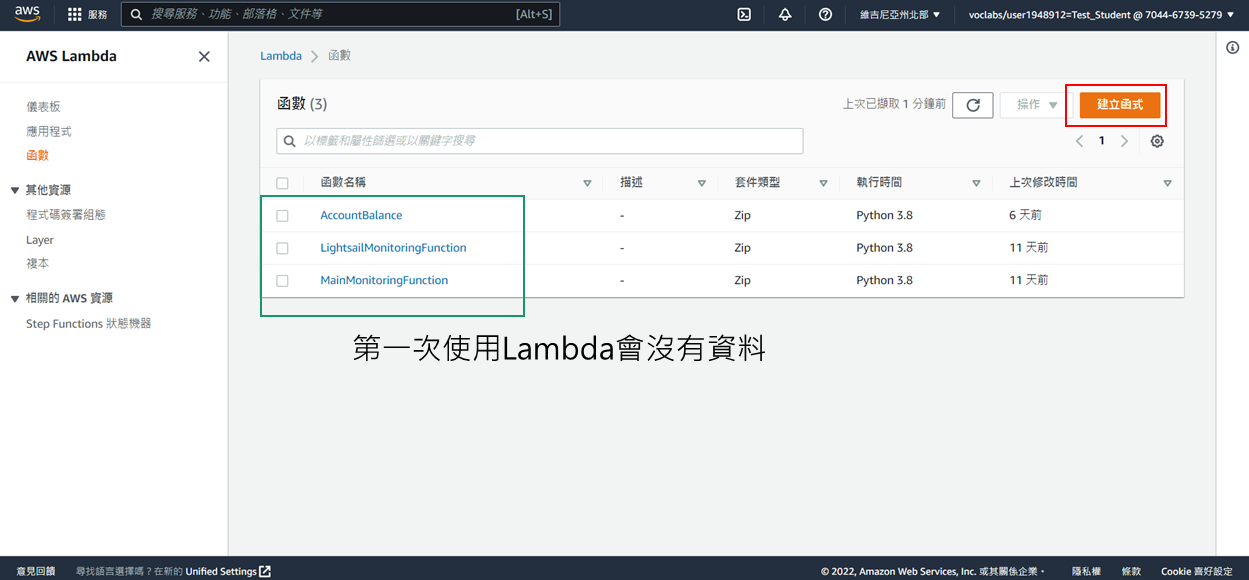1249x580 pixels.
Task: Launch CloudShell terminal icon
Action: [744, 15]
